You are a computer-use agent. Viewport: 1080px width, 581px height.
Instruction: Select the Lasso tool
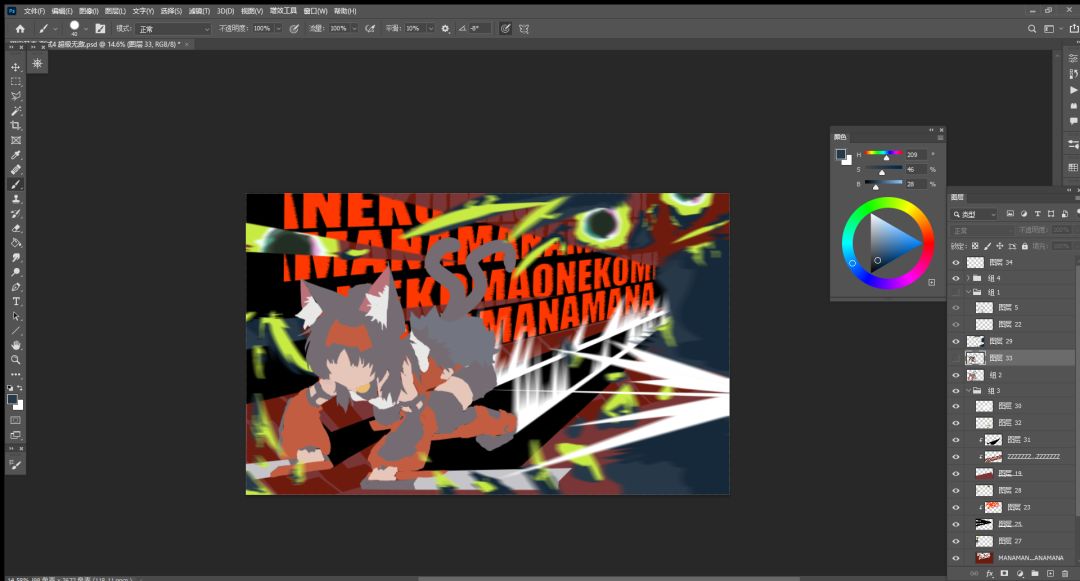click(x=16, y=96)
